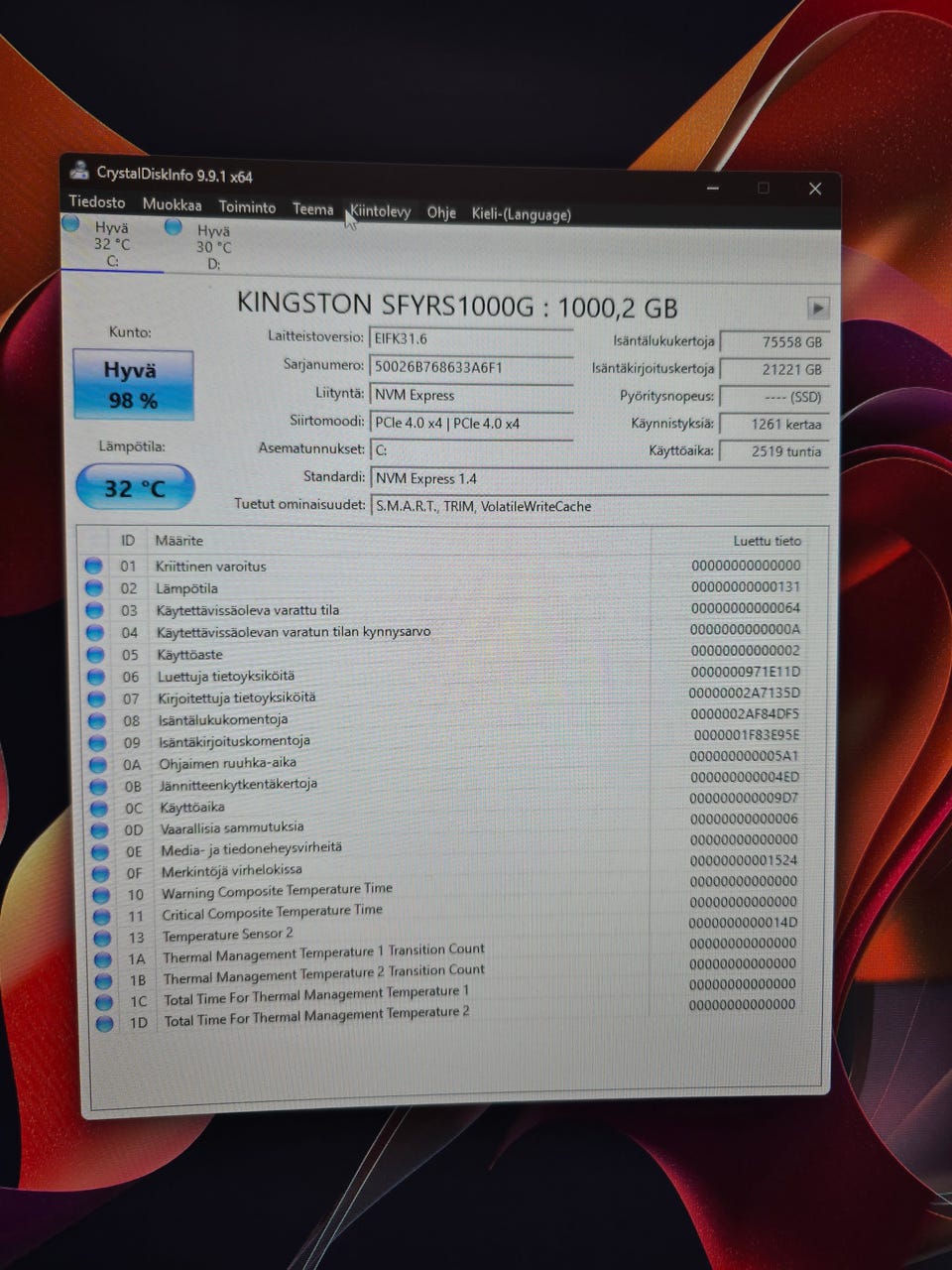952x1270 pixels.
Task: Open the Kieli-(Language) menu
Action: click(x=521, y=213)
